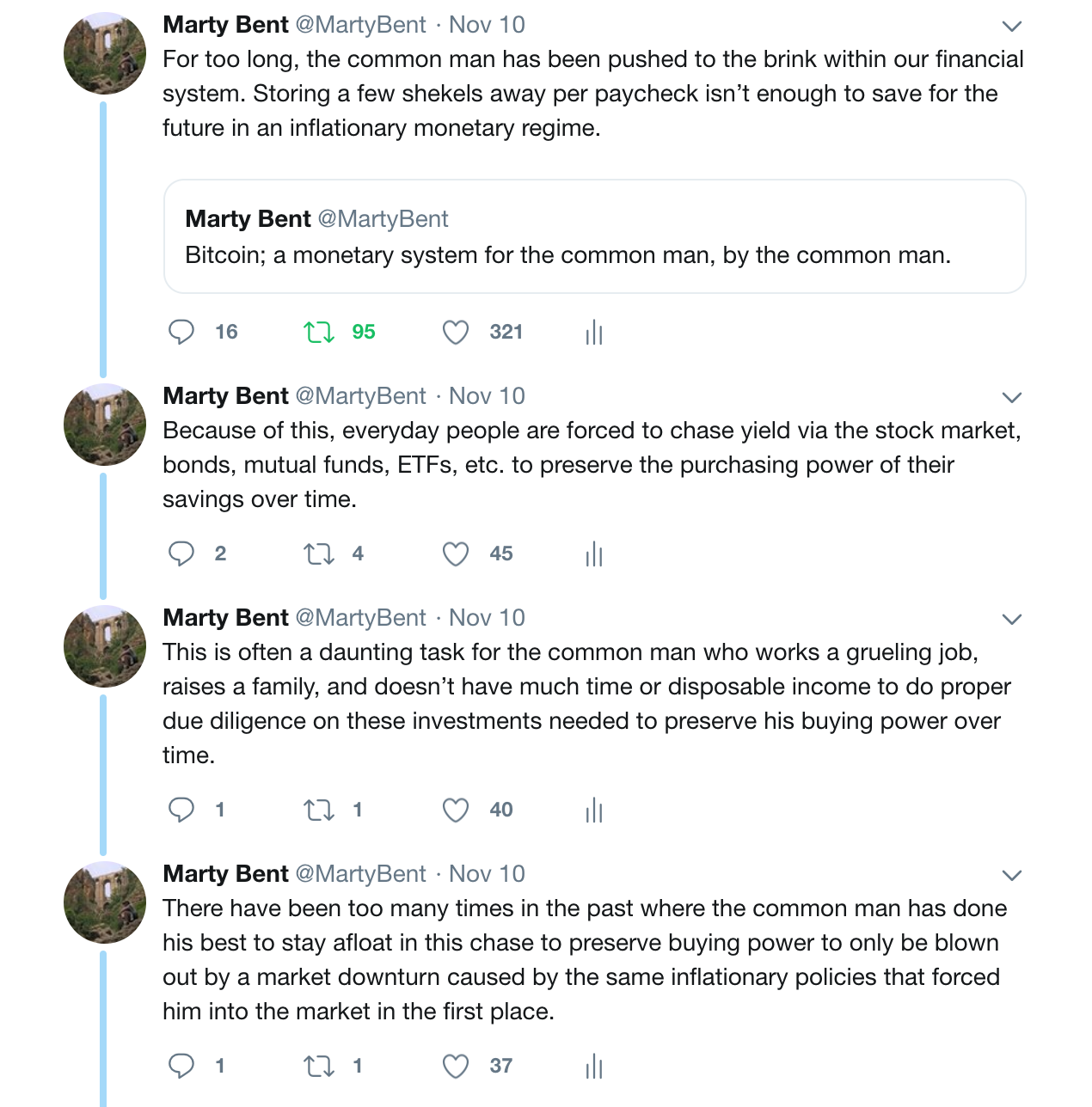Open @MartyBent profile from first tweet header

[x=360, y=25]
